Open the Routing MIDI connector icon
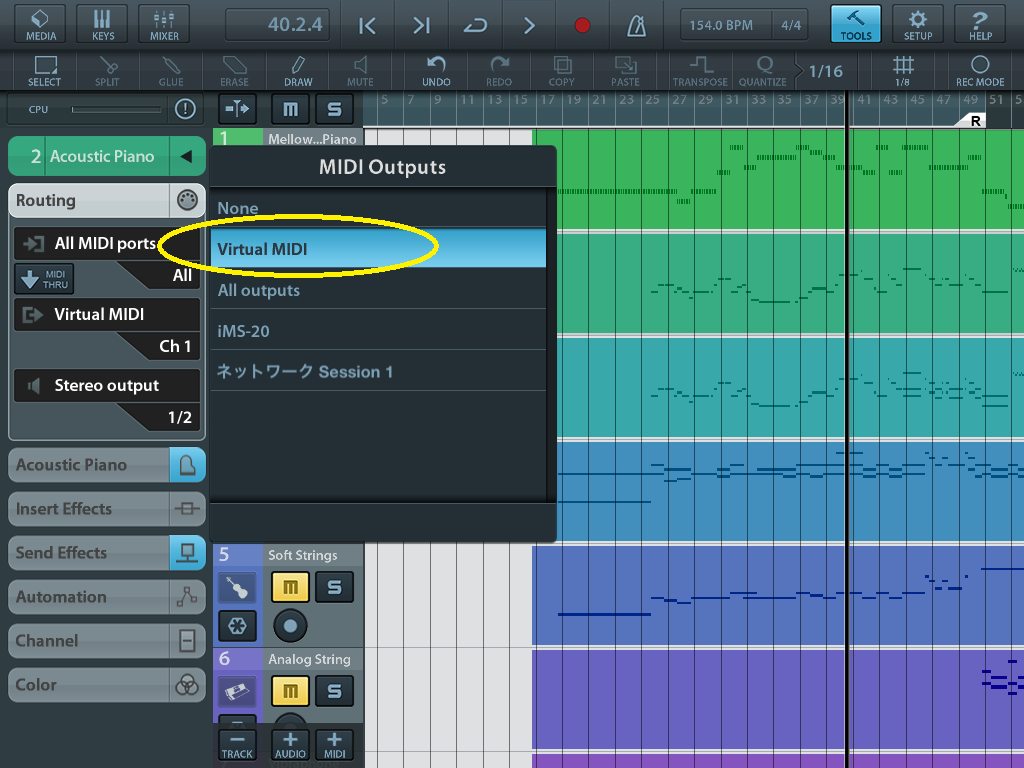 pyautogui.click(x=187, y=200)
